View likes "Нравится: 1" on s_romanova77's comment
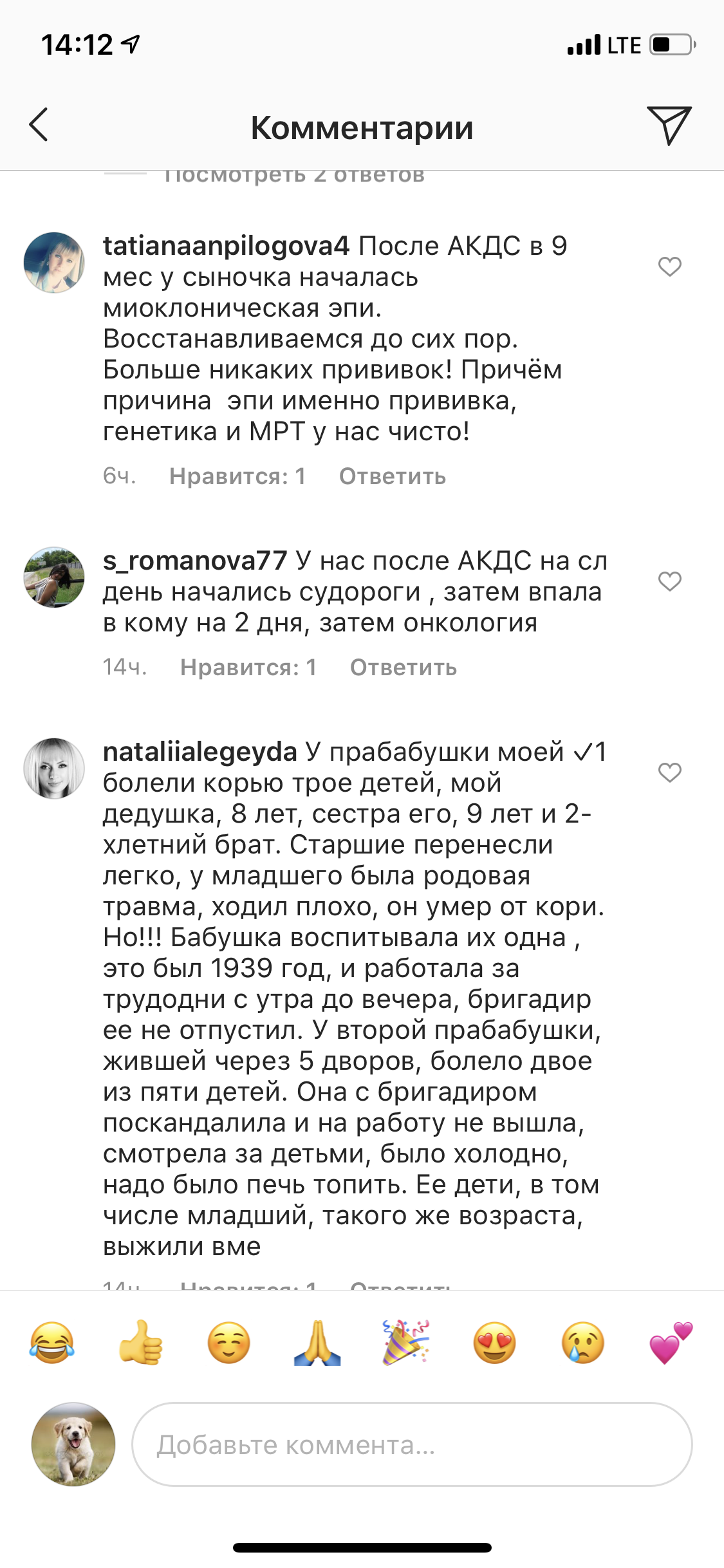Screen dimensions: 724x1568 248,667
